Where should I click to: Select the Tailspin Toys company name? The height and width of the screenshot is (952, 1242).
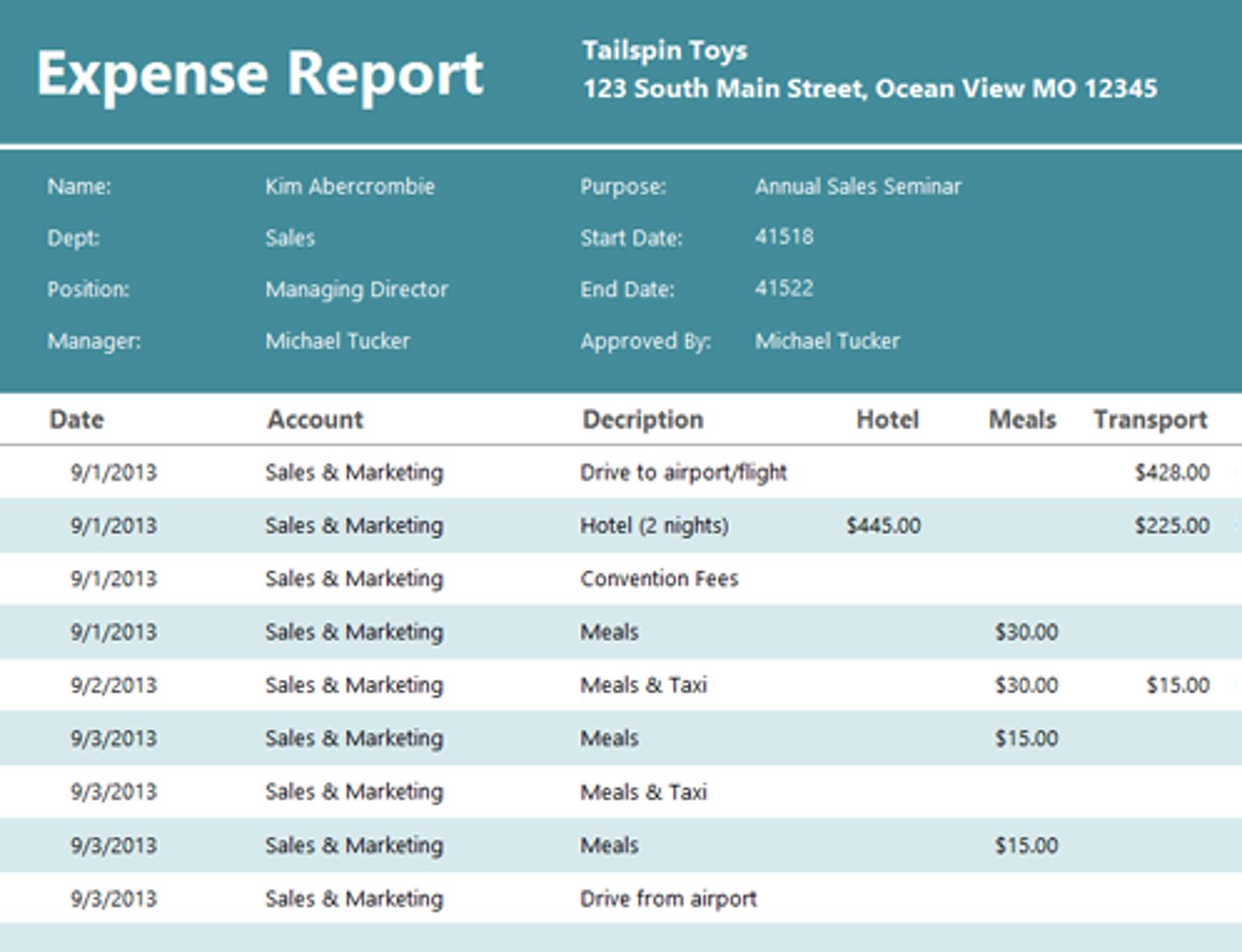(x=665, y=51)
